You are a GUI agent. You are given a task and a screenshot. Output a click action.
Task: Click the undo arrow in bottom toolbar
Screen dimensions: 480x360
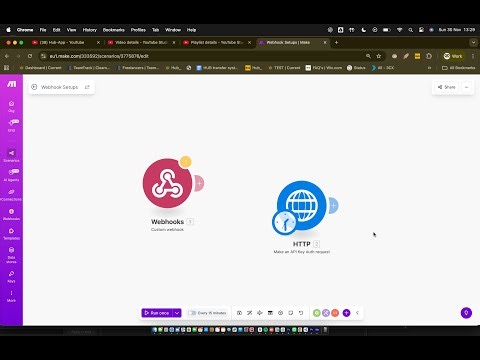[301, 313]
